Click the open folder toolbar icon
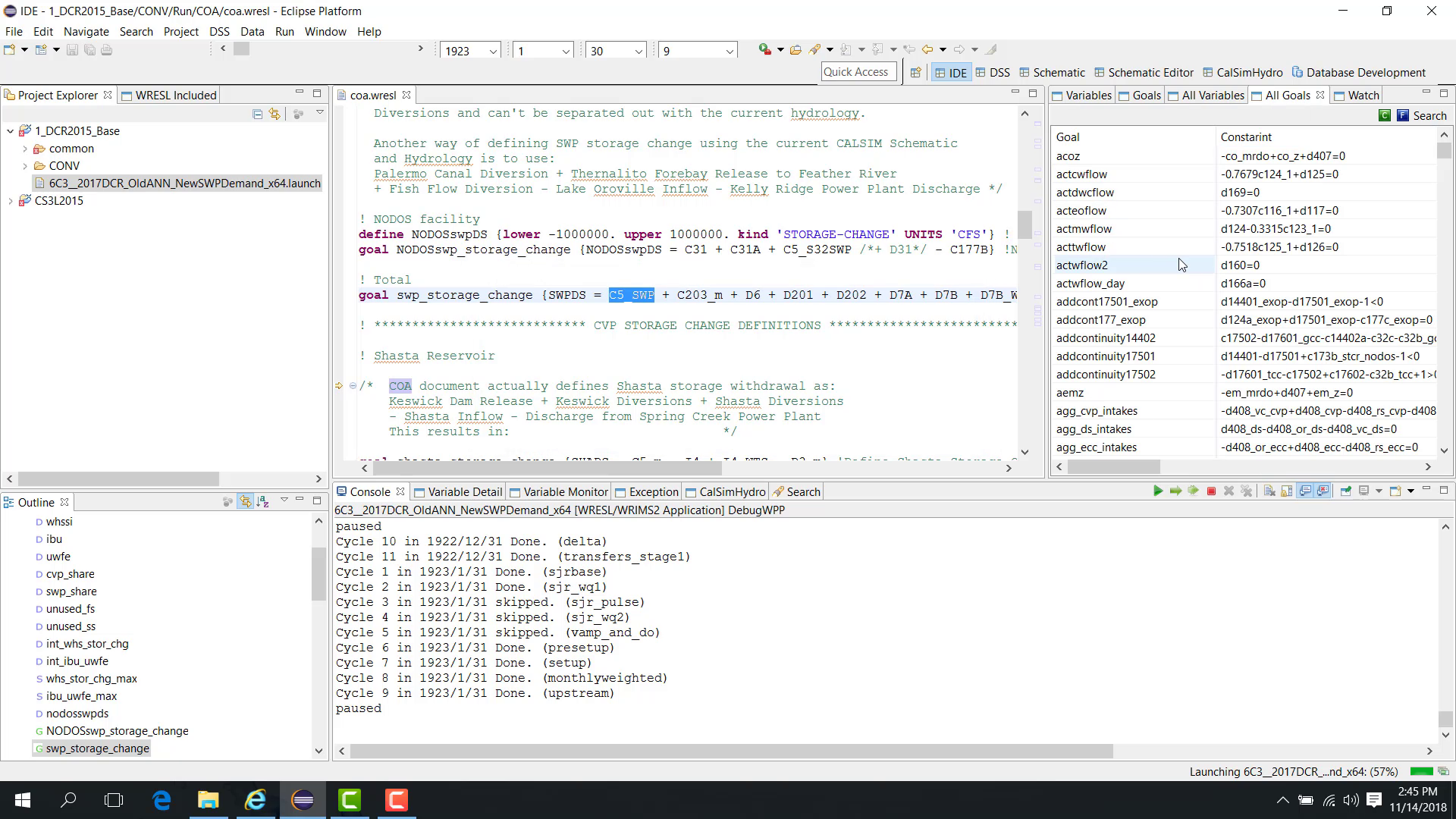This screenshot has height=819, width=1456. coord(795,50)
